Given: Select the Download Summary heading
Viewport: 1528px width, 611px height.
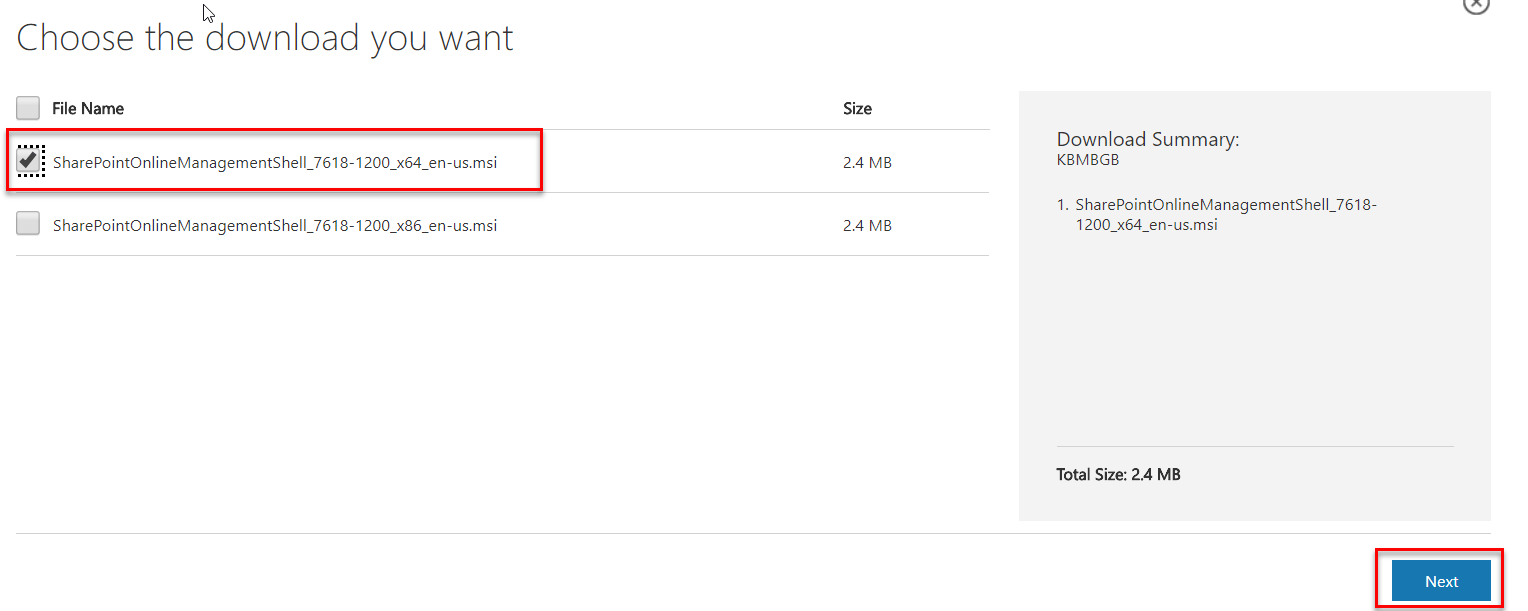Looking at the screenshot, I should point(1148,139).
